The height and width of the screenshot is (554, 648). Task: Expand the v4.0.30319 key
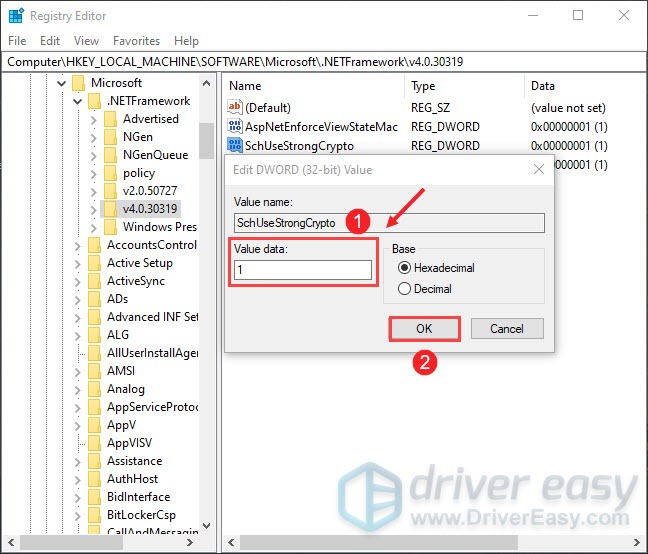(x=93, y=210)
